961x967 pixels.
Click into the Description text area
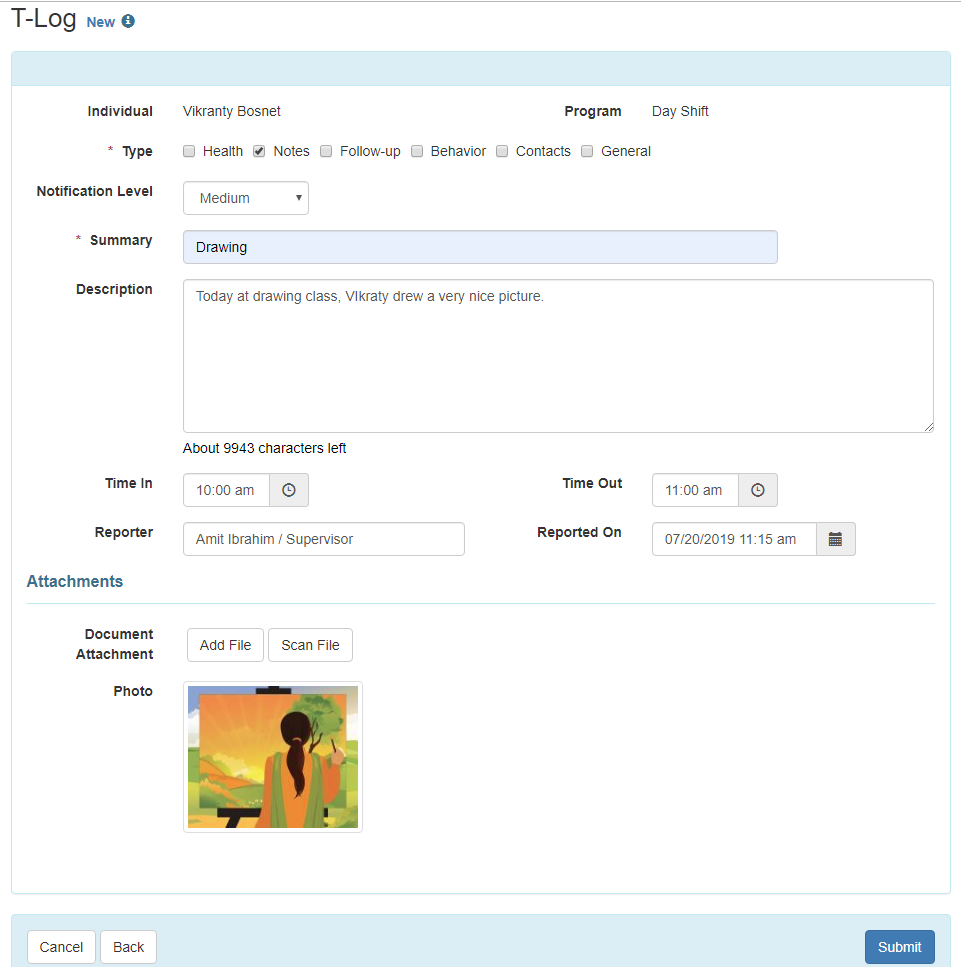point(558,356)
